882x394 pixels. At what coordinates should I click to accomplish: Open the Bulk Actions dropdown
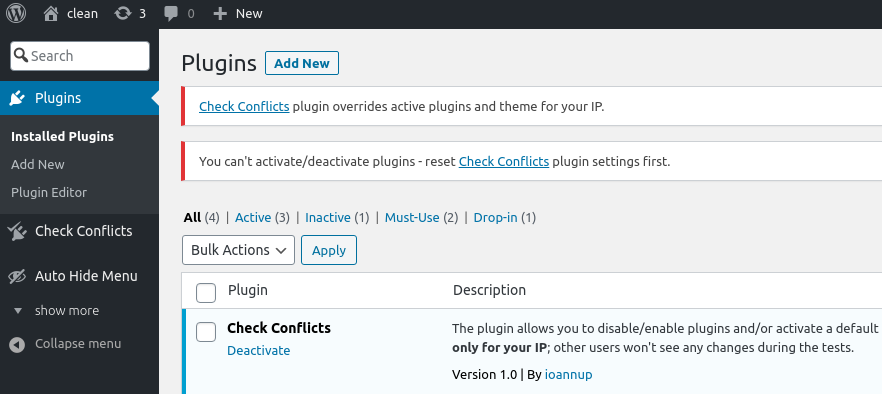click(238, 250)
